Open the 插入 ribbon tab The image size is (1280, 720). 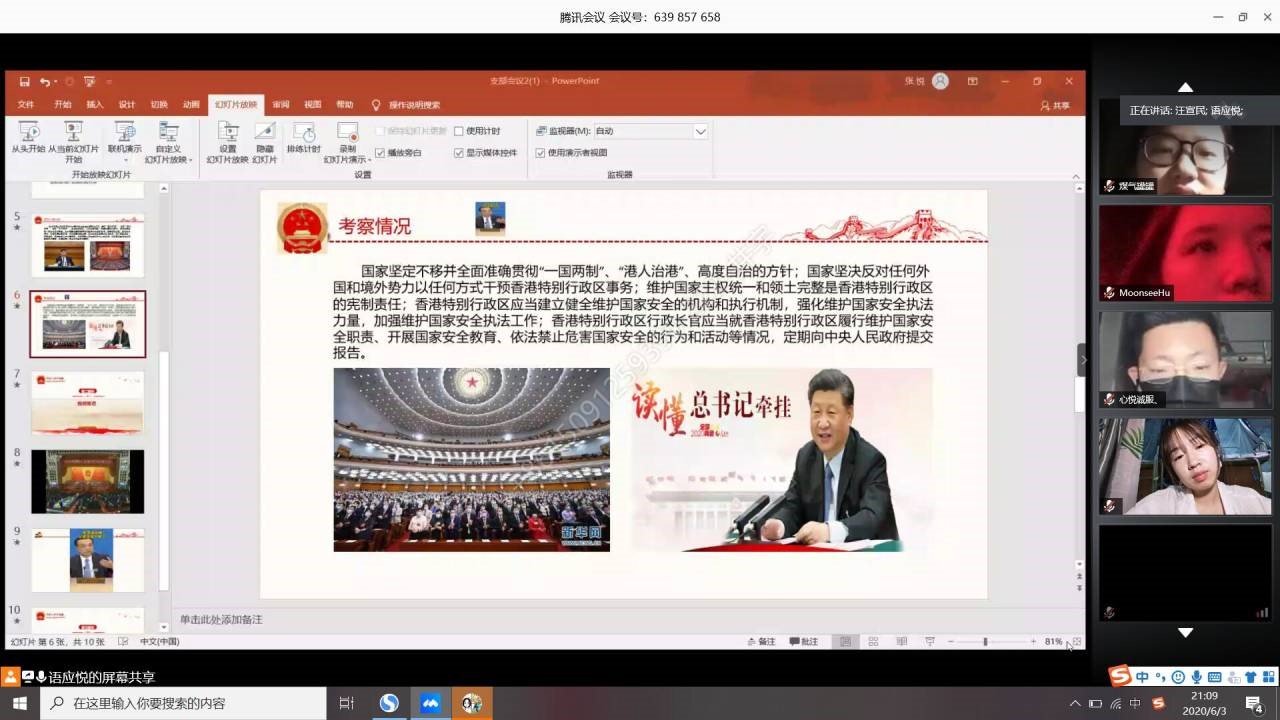95,105
